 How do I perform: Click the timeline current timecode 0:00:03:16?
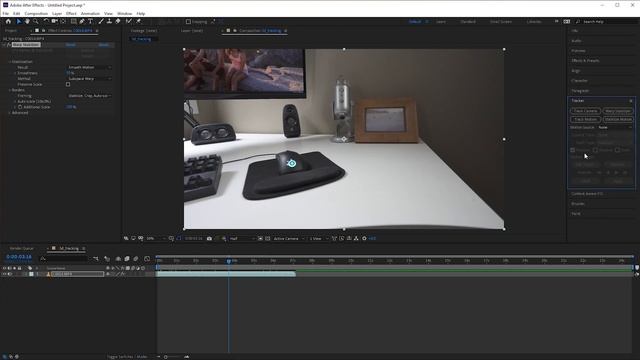19,257
